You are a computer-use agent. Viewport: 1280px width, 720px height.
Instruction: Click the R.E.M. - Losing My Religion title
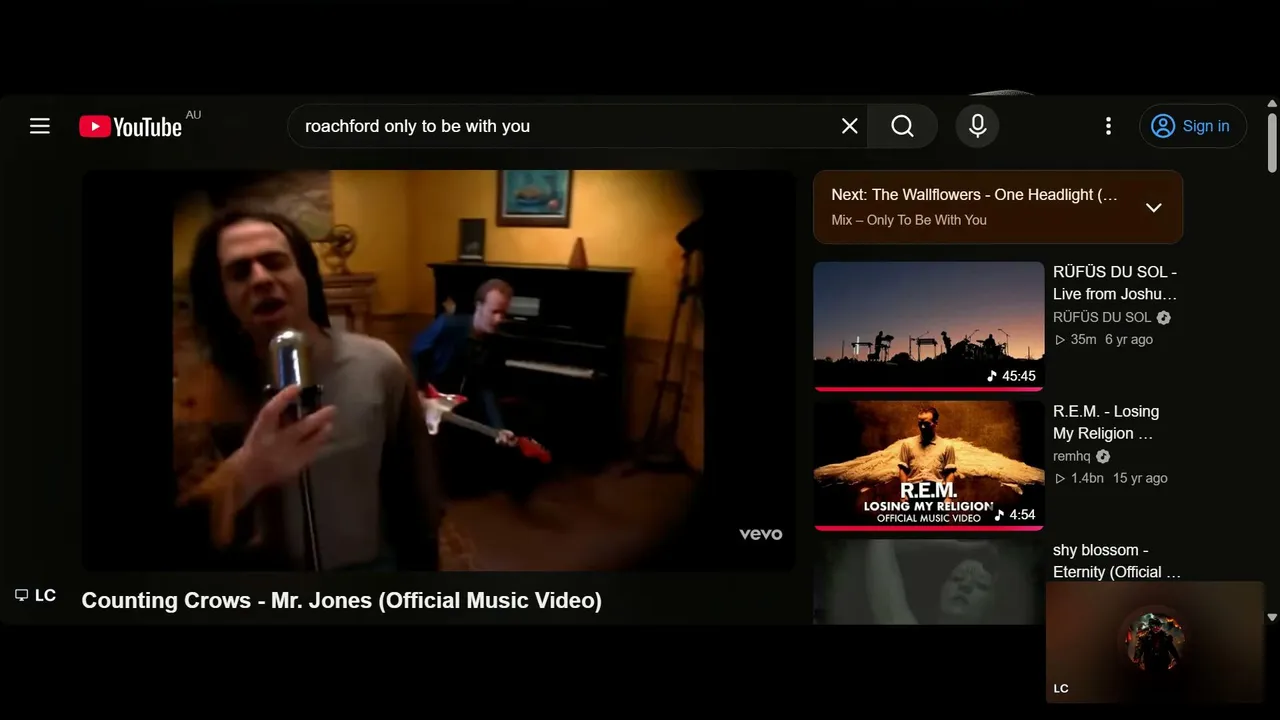pos(1106,422)
